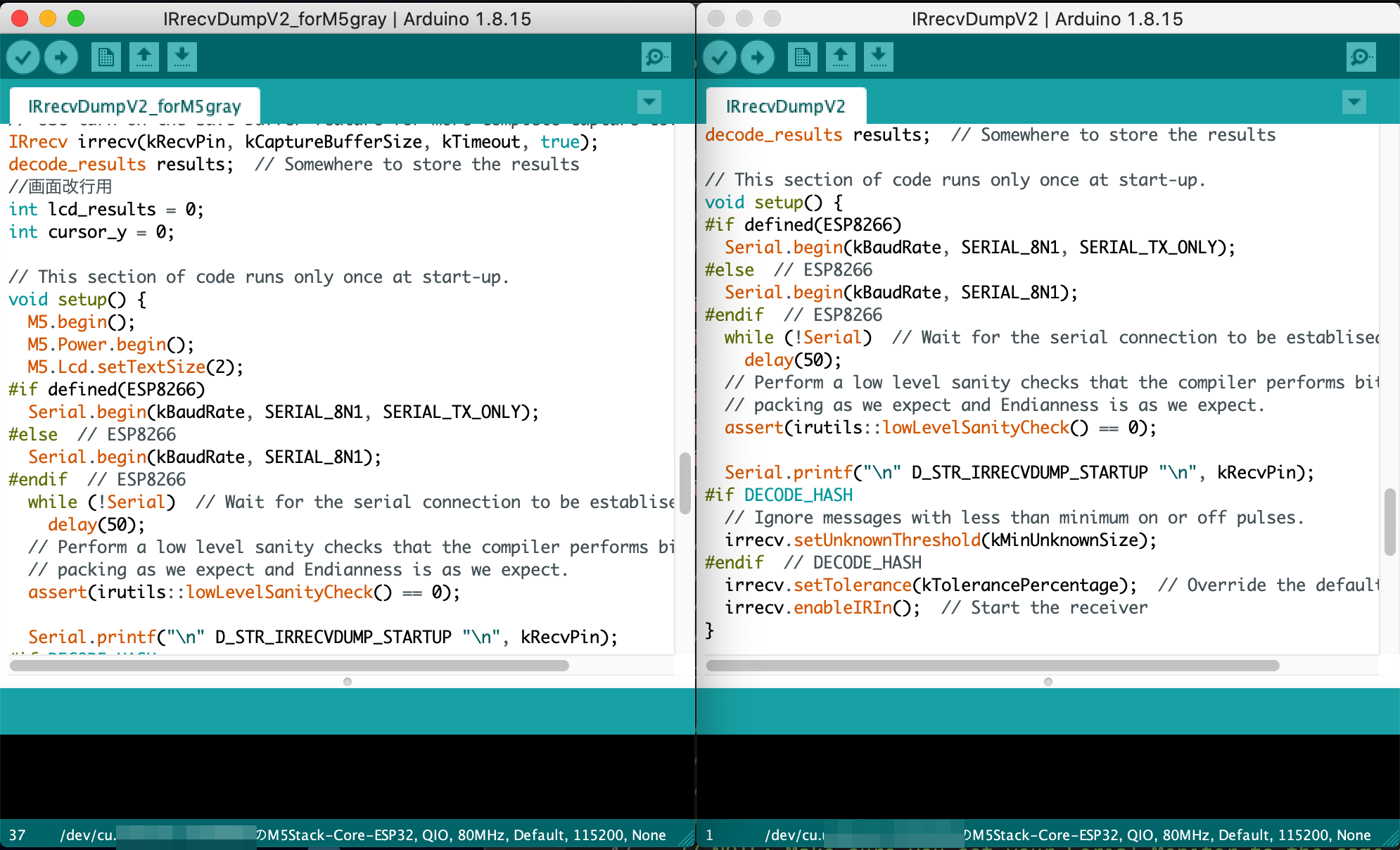The image size is (1400, 850).
Task: Click Verify button in left Arduino window
Action: tap(23, 57)
